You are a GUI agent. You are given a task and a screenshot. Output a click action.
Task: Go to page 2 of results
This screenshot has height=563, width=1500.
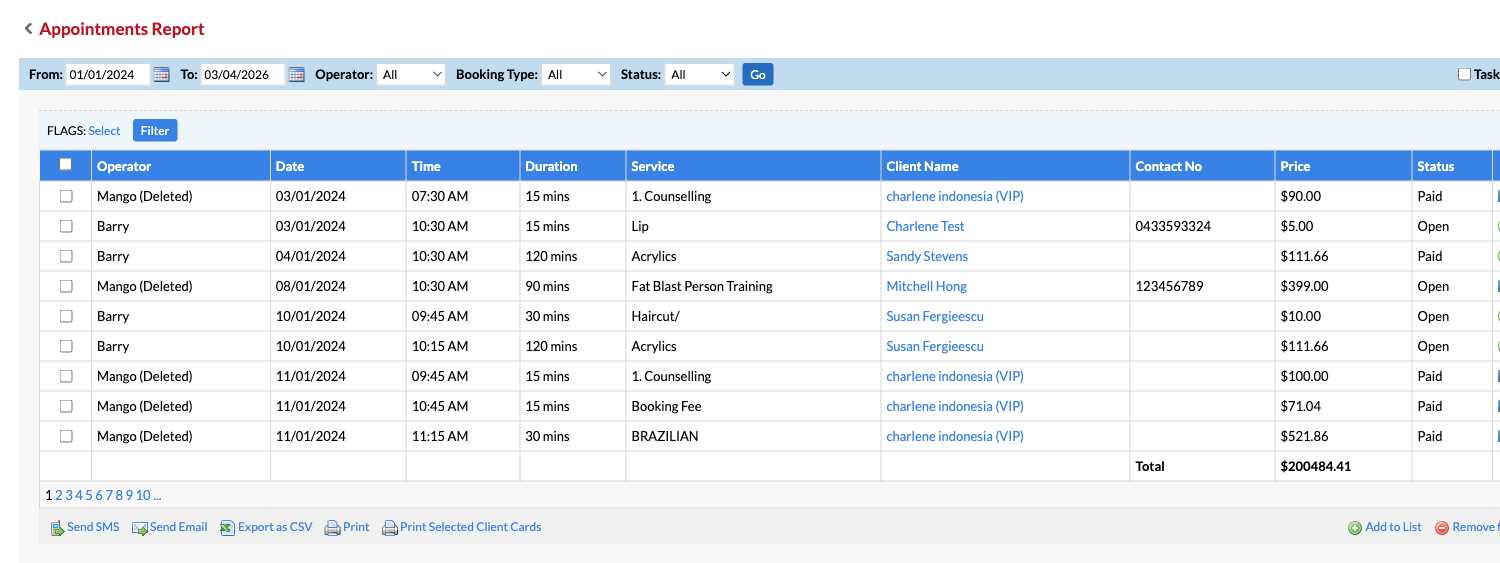point(59,495)
